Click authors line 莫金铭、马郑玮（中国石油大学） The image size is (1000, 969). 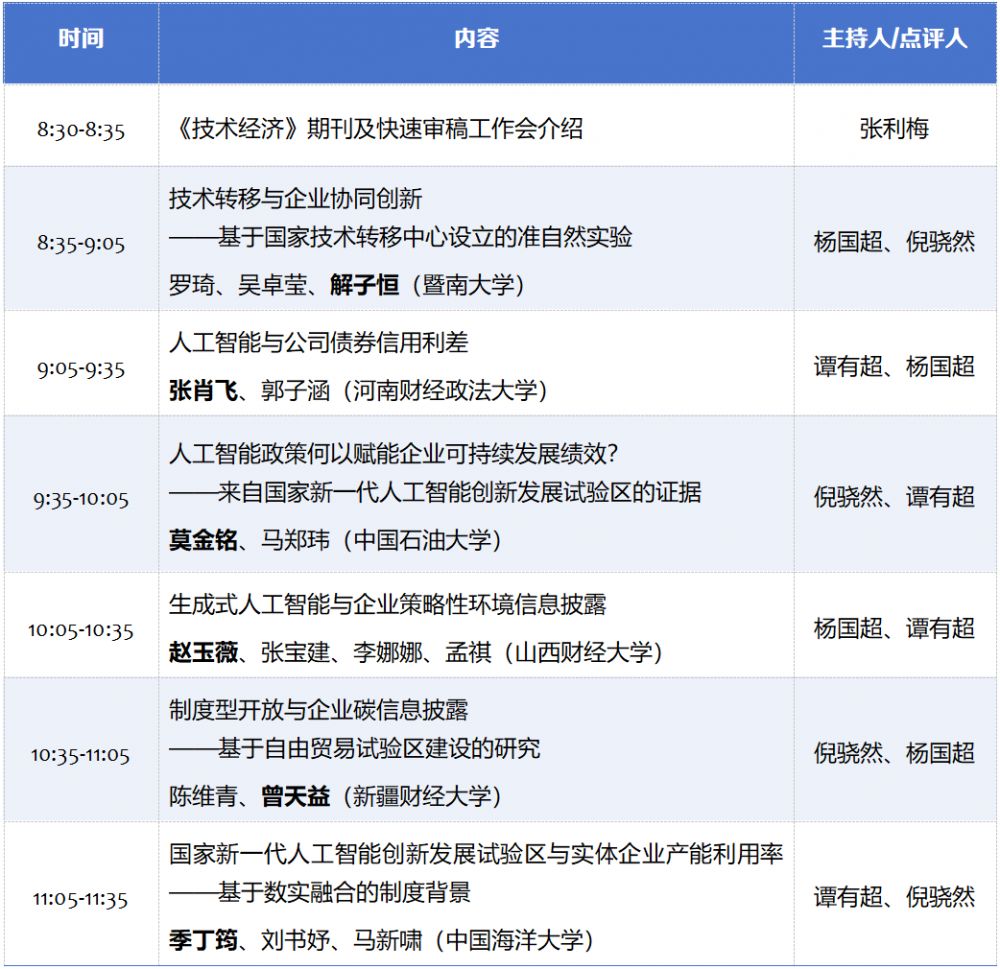tap(336, 540)
